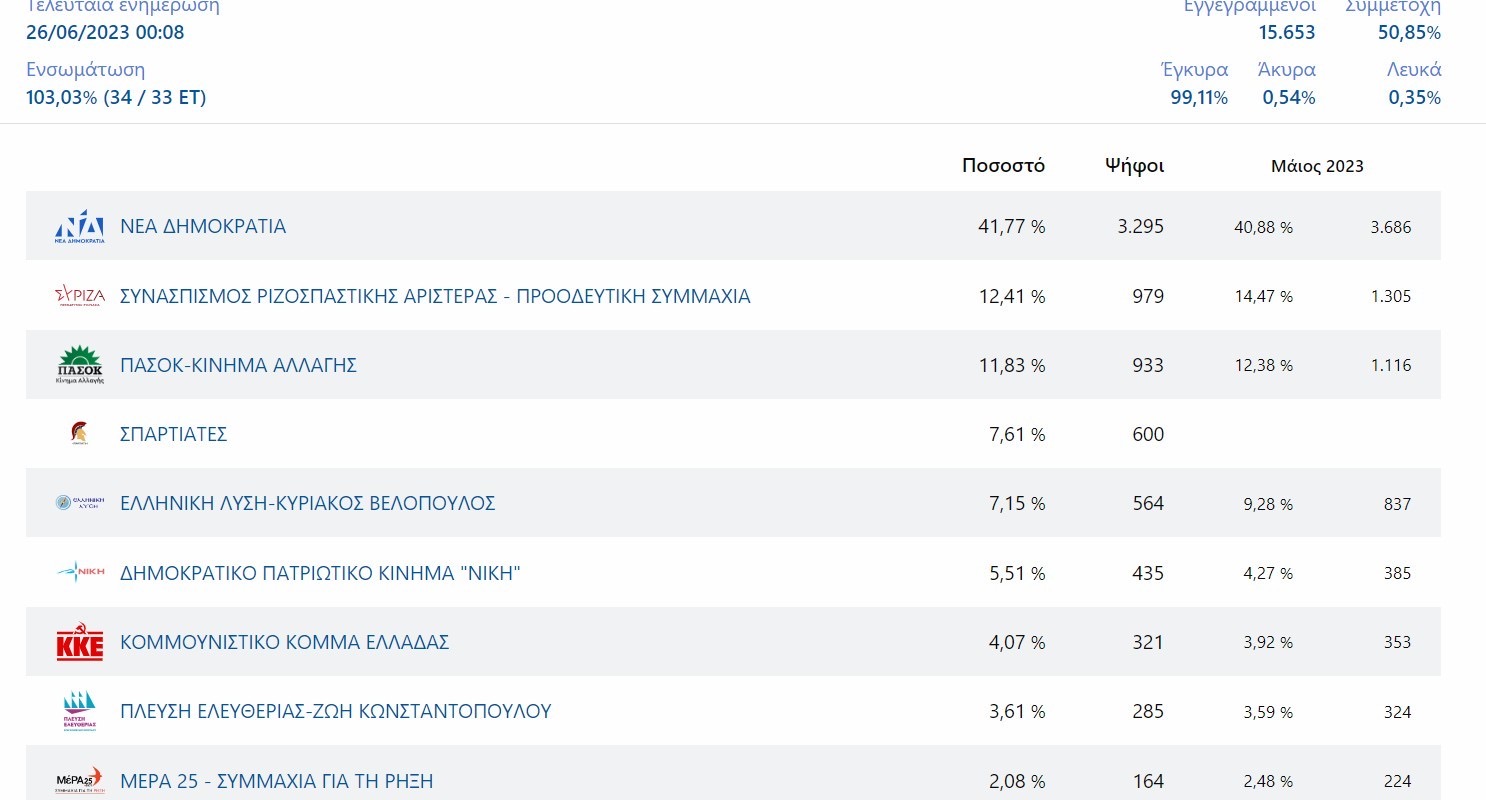
Task: Click the PASOK green sun logo
Action: coord(80,365)
